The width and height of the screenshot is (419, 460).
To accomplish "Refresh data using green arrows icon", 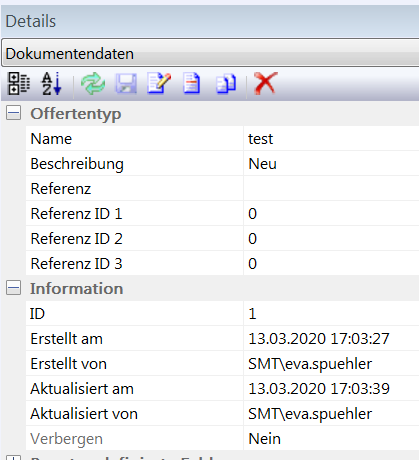I will click(x=93, y=83).
